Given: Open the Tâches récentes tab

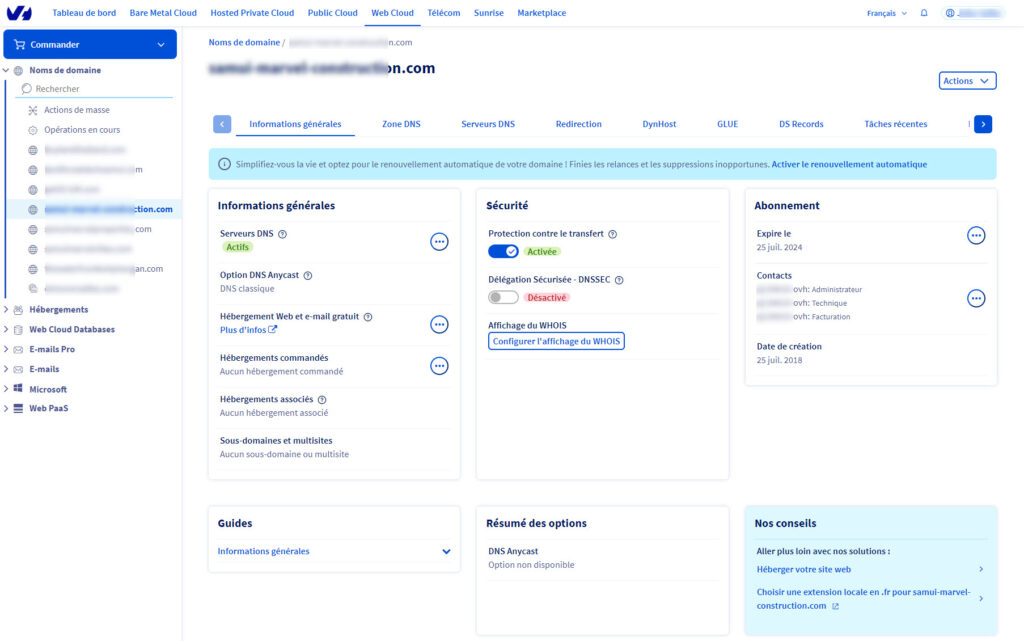Looking at the screenshot, I should pos(895,124).
